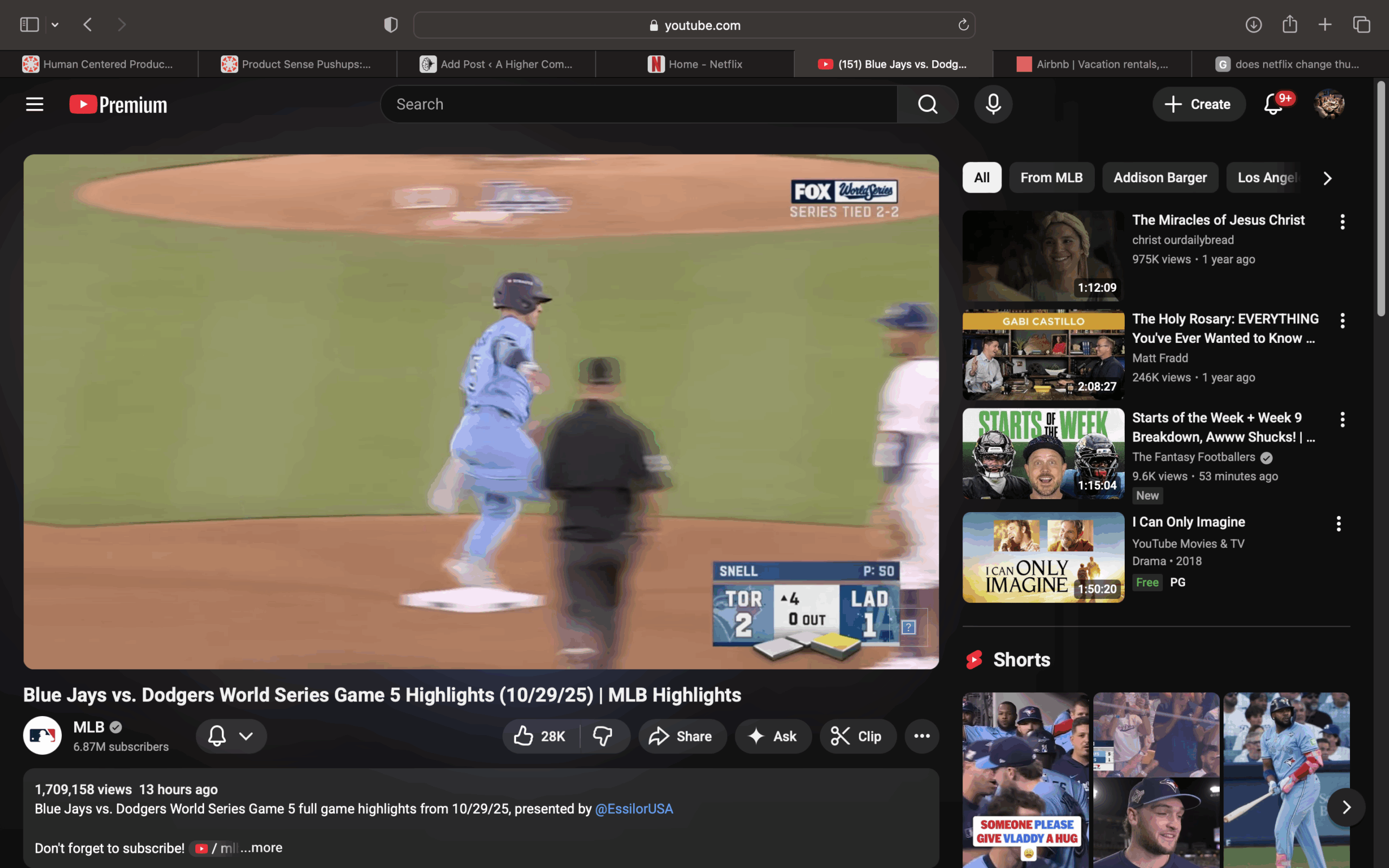Screen dimensions: 1389x868
Task: Click the voice search microphone icon
Action: pos(993,105)
